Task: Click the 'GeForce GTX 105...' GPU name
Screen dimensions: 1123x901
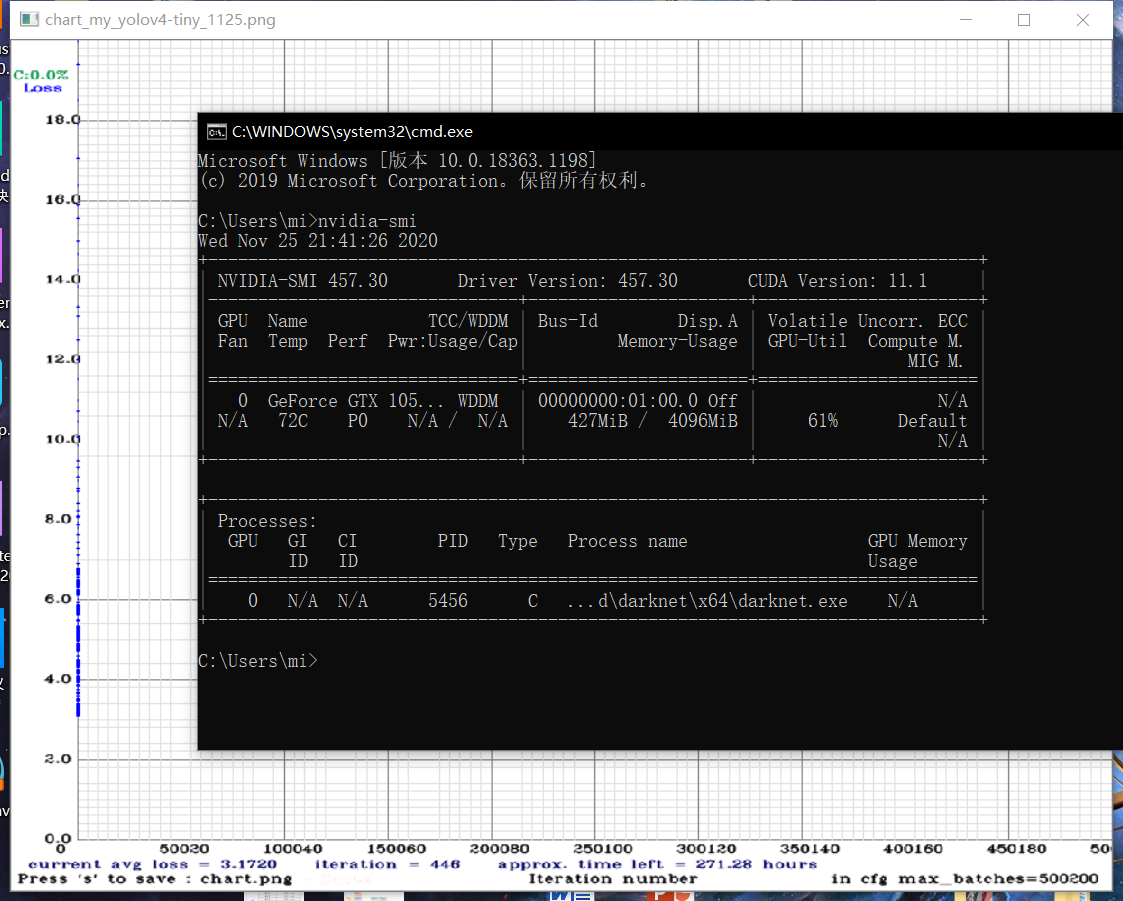Action: [356, 401]
